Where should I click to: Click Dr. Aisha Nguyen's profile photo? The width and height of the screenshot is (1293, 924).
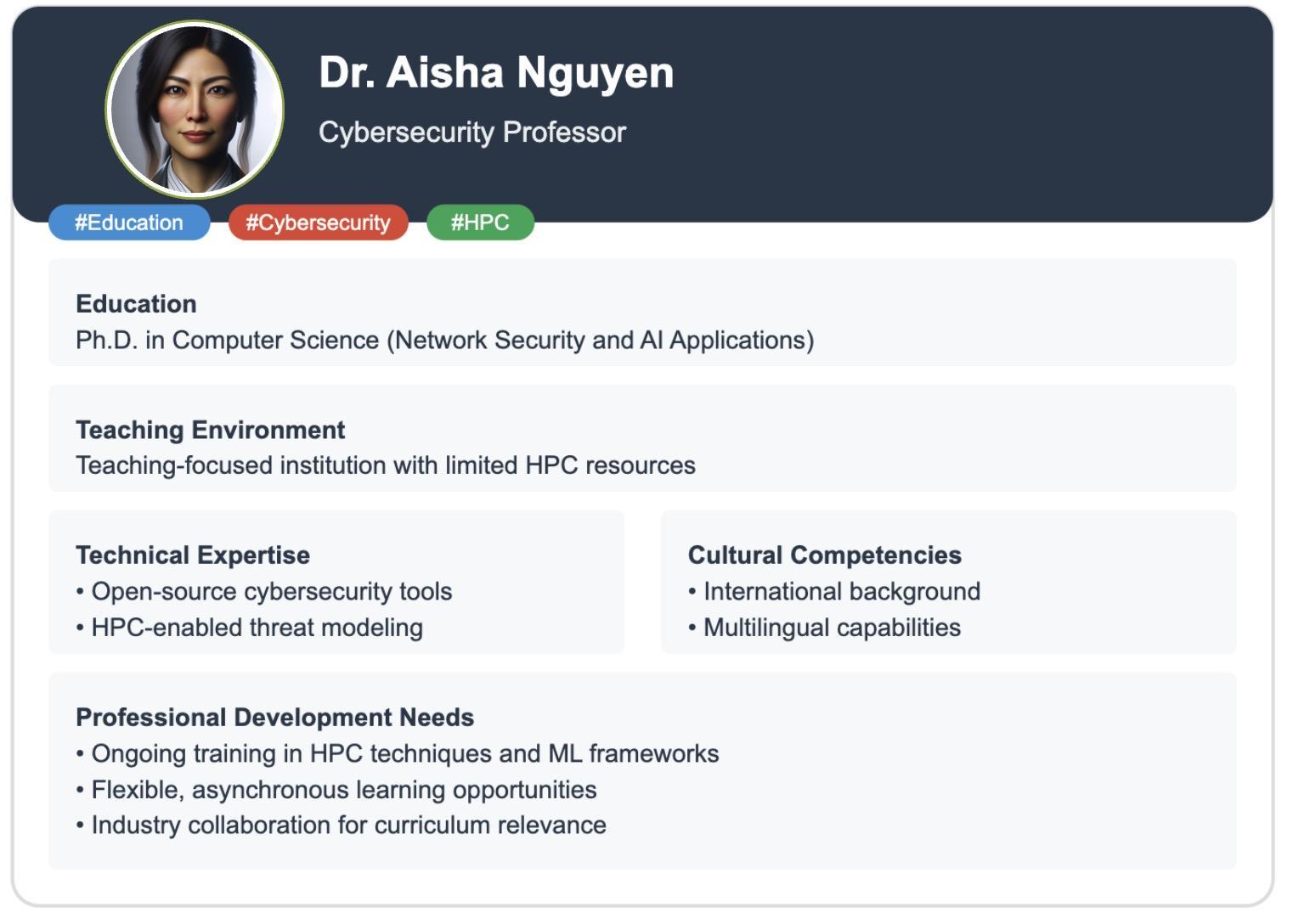(195, 110)
